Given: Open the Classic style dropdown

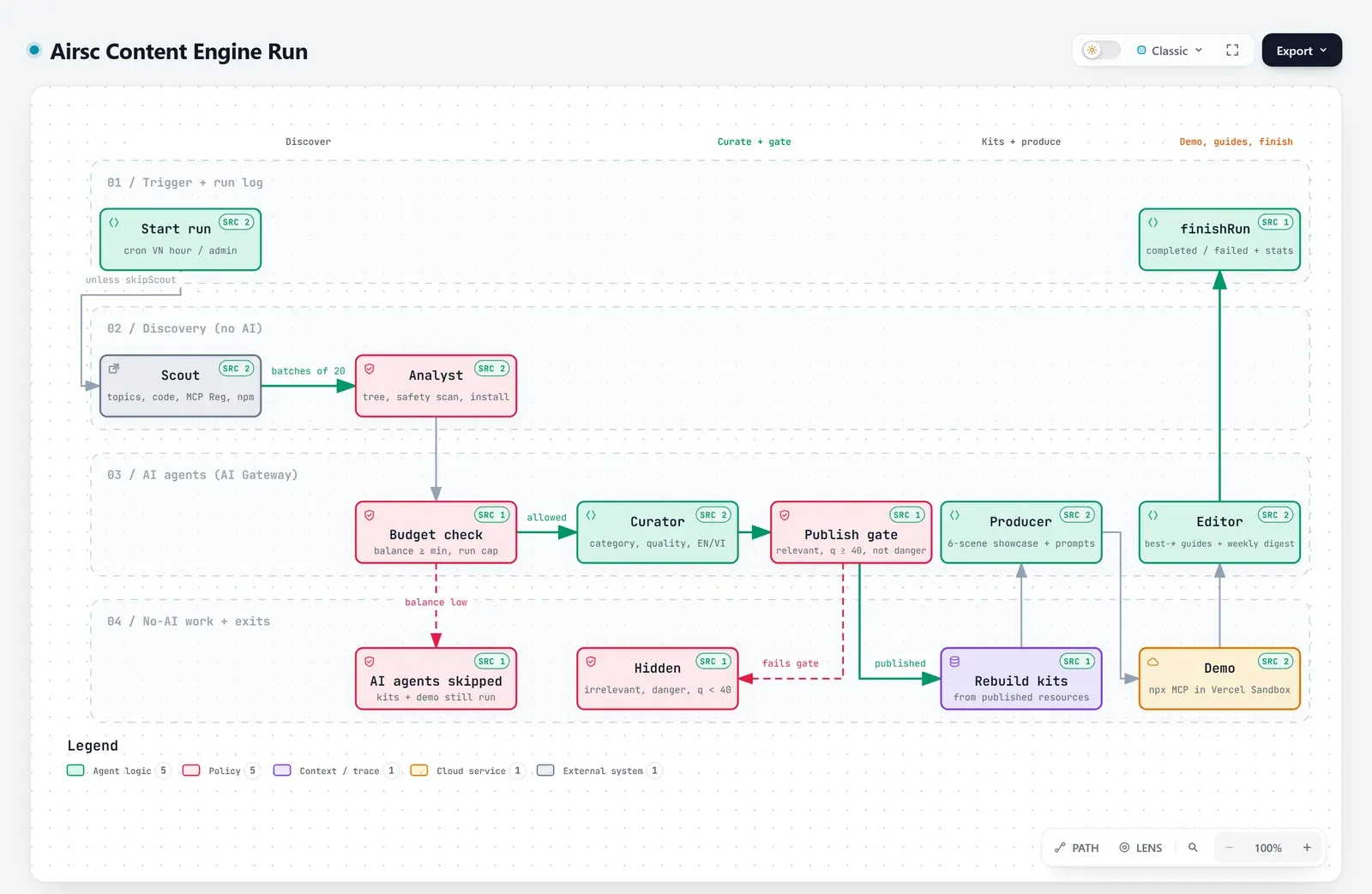Looking at the screenshot, I should (1170, 51).
